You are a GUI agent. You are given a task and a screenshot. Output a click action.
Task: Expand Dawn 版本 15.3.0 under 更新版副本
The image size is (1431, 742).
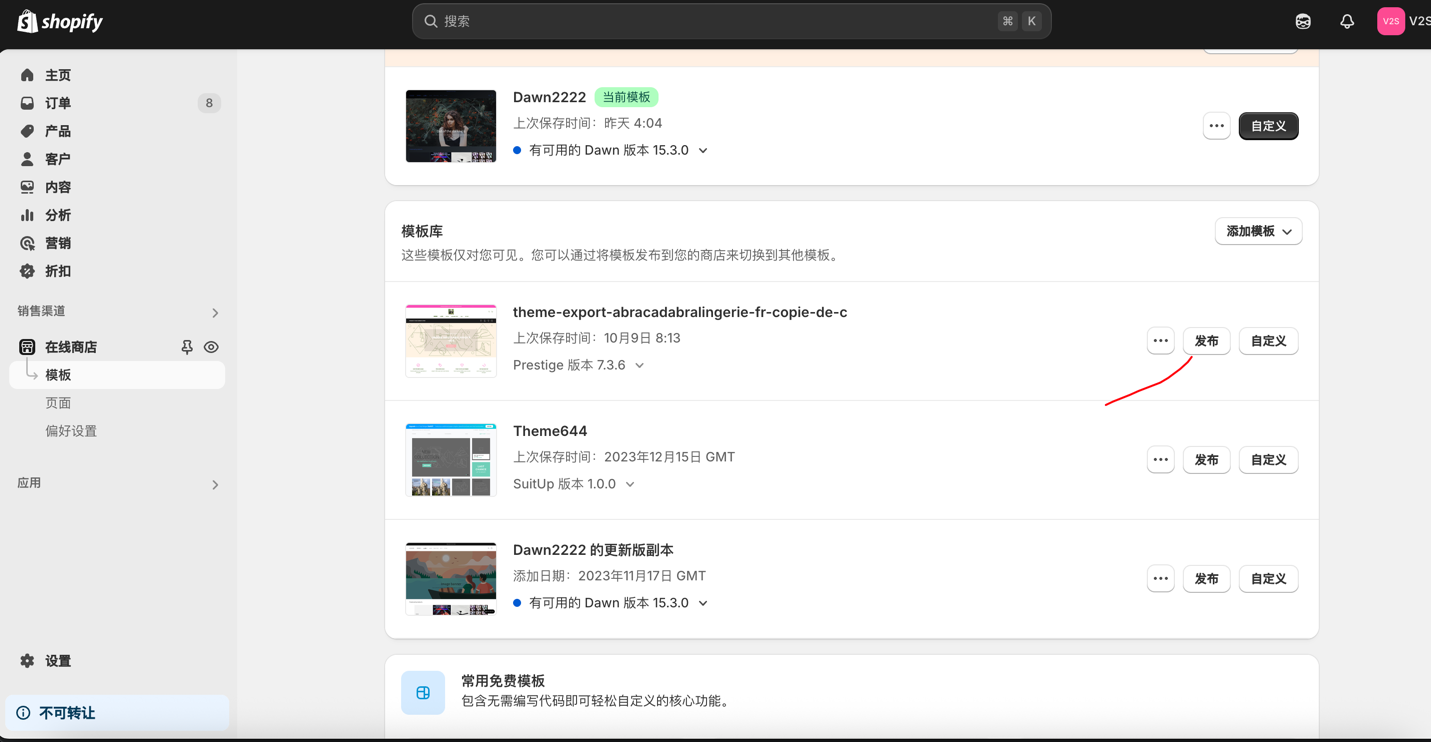pos(703,604)
